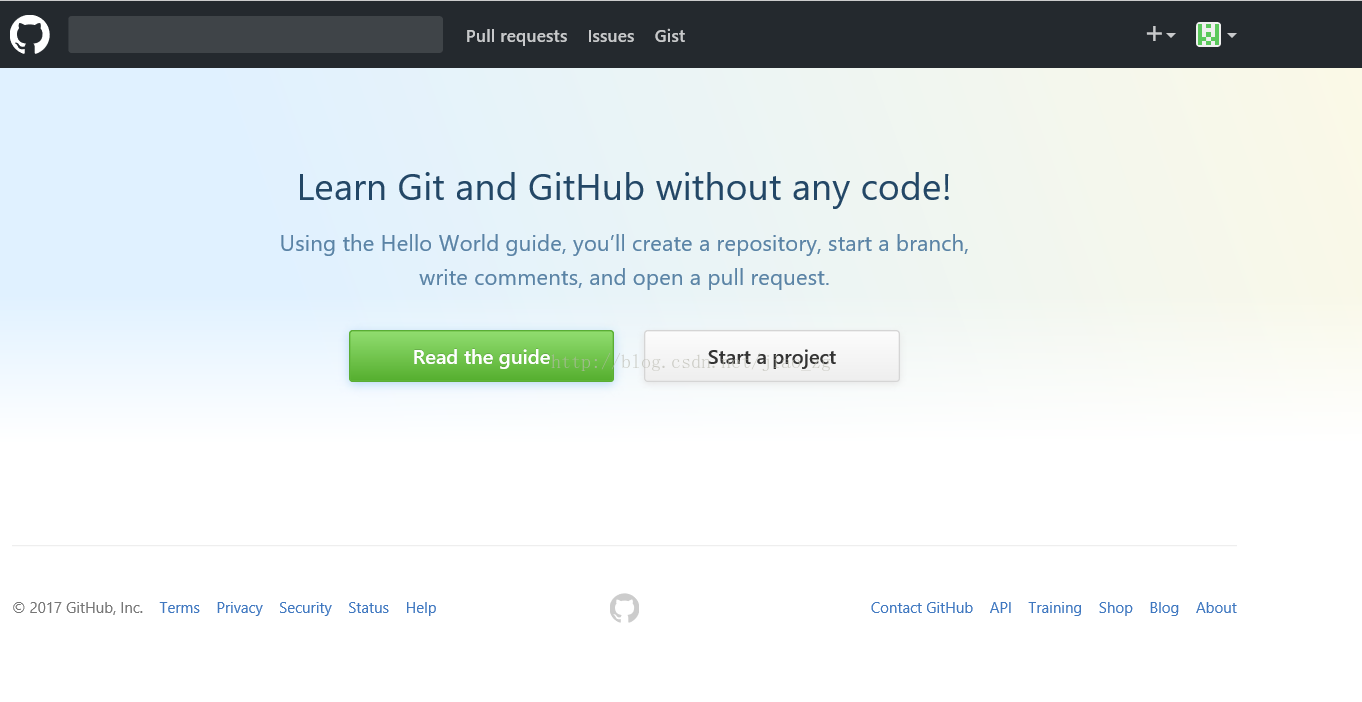Open the Training footer link
1362x702 pixels.
[x=1055, y=608]
